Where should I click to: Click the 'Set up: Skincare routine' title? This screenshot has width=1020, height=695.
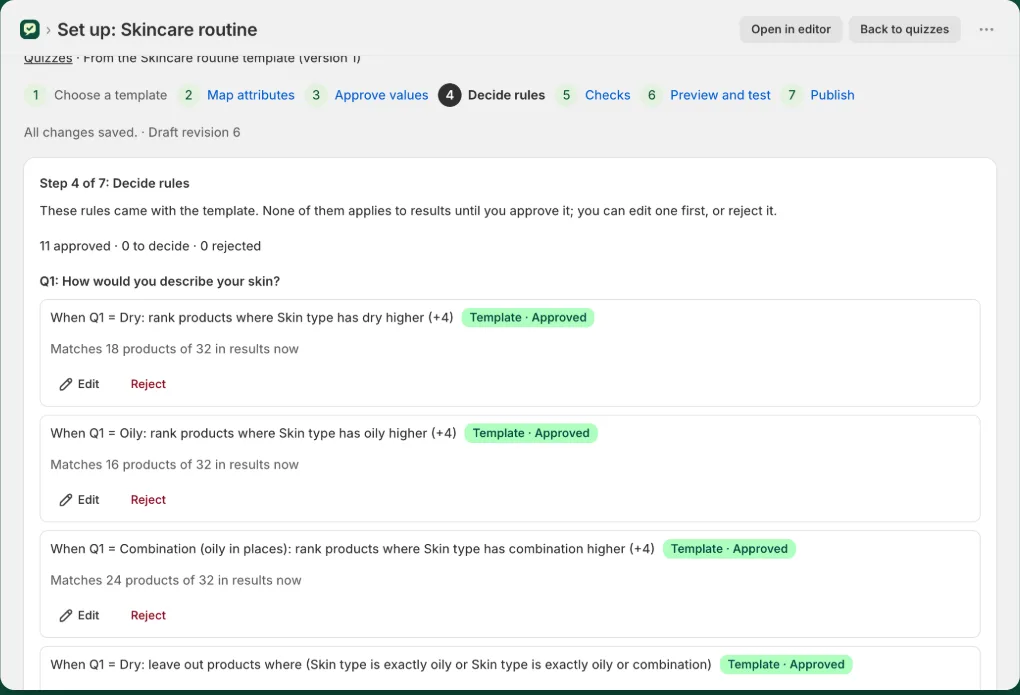[157, 29]
